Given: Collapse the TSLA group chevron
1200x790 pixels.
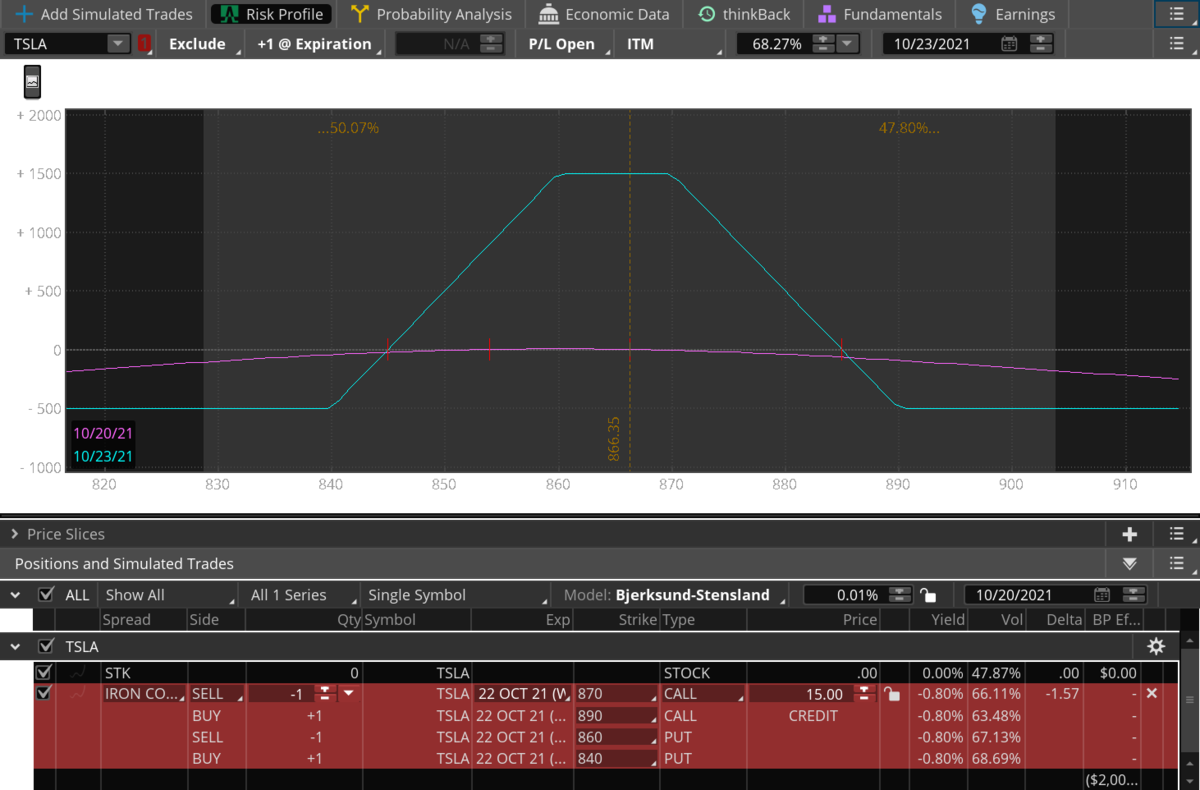Looking at the screenshot, I should 15,646.
